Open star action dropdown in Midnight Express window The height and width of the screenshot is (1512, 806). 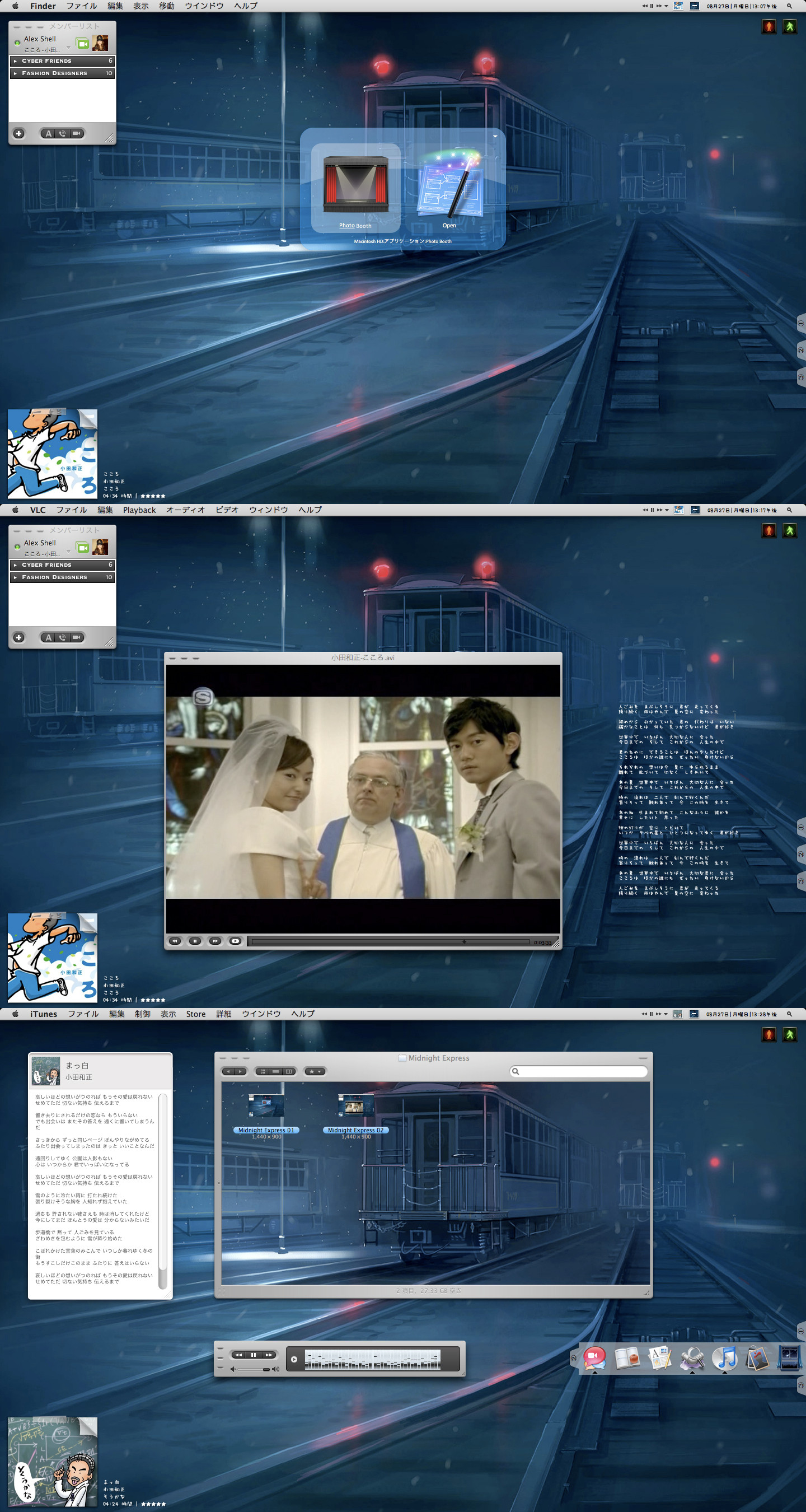(315, 1072)
